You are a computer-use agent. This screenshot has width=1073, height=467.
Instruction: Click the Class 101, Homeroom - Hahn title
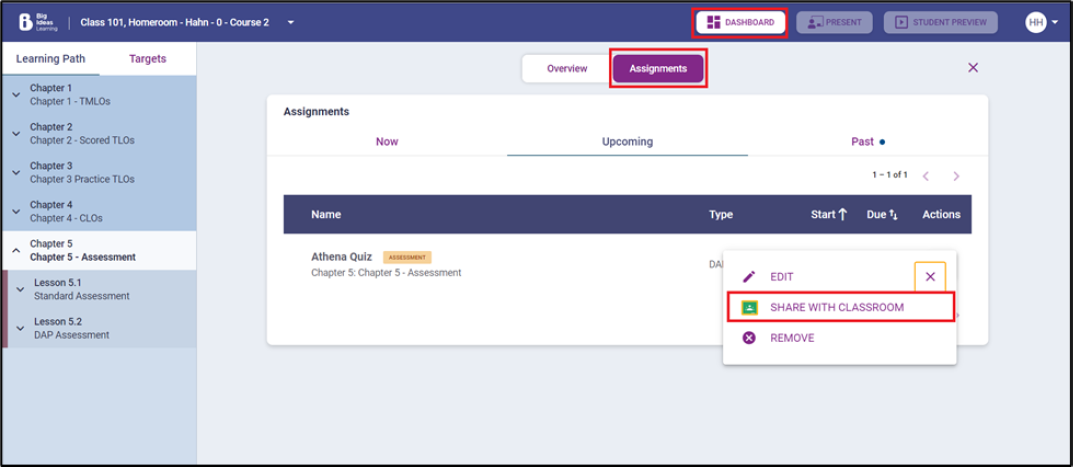174,22
